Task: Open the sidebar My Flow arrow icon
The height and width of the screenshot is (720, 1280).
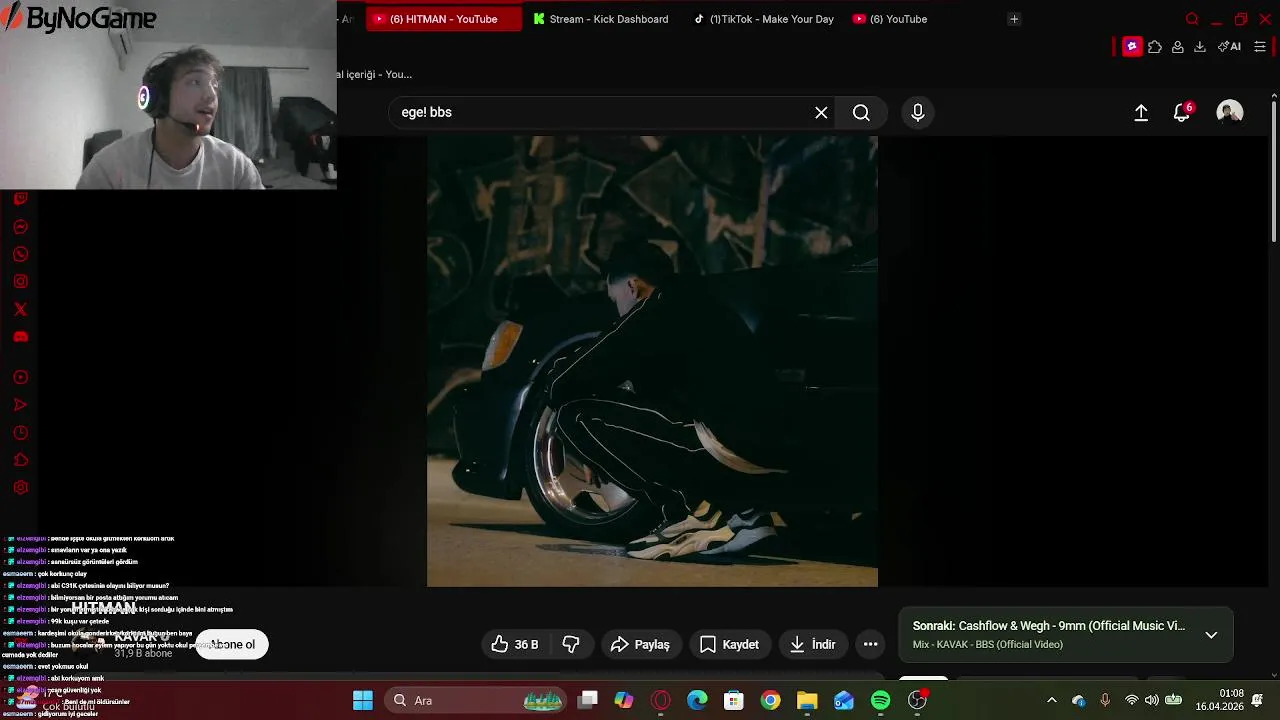Action: [x=20, y=405]
